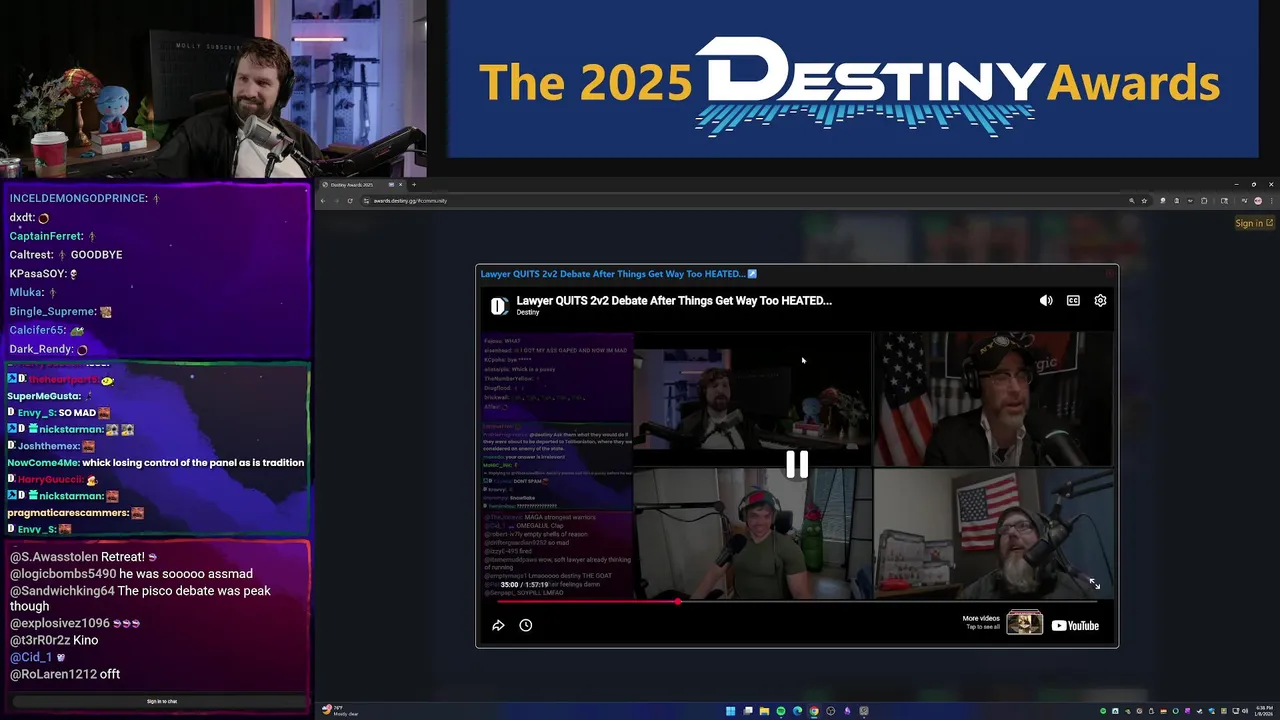1280x720 pixels.
Task: Open Google Chrome from the taskbar
Action: tap(814, 711)
